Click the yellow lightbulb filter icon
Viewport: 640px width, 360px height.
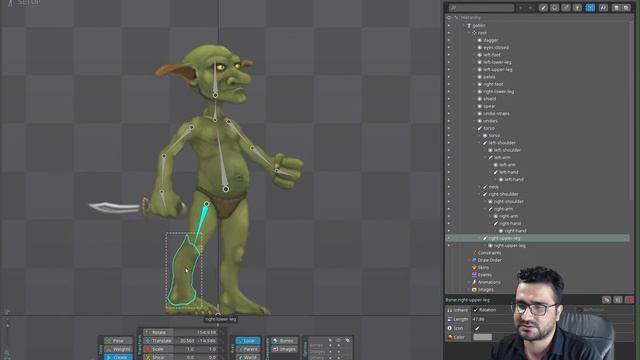(577, 8)
